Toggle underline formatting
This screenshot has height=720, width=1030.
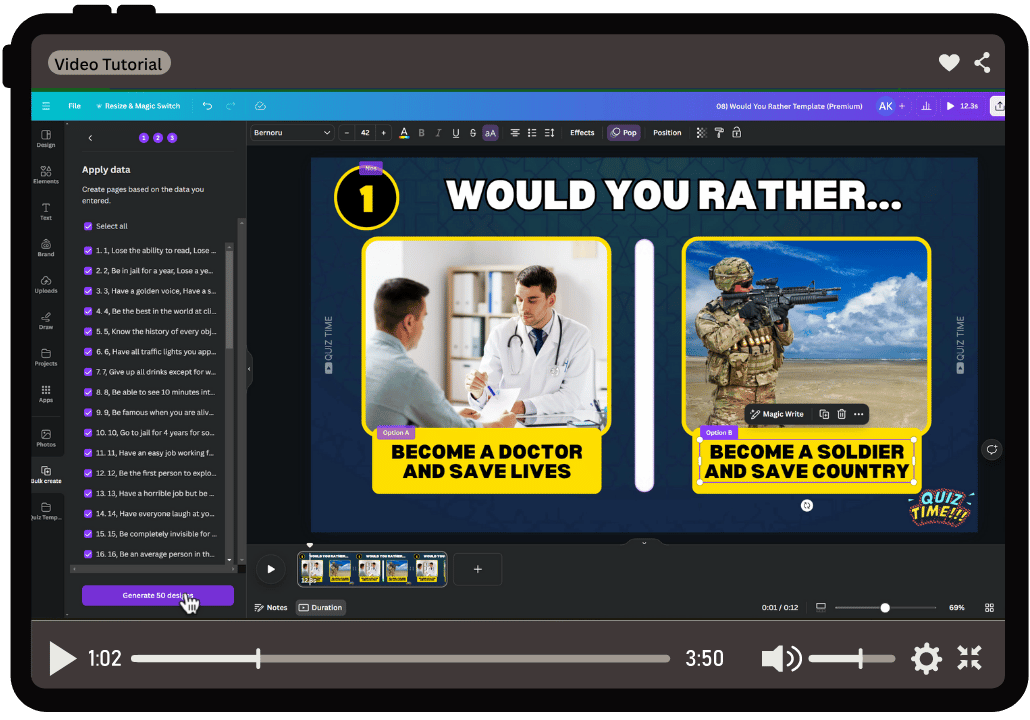(x=456, y=133)
